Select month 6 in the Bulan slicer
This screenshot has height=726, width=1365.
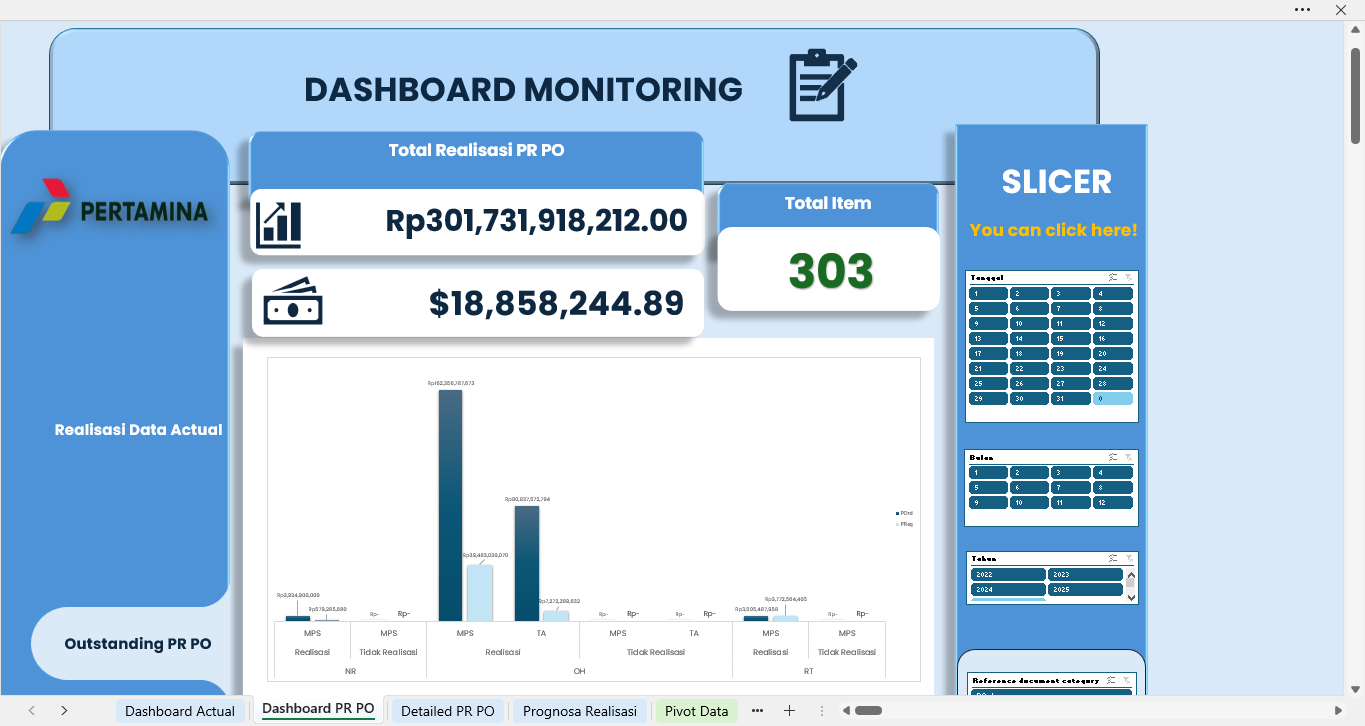click(1029, 488)
